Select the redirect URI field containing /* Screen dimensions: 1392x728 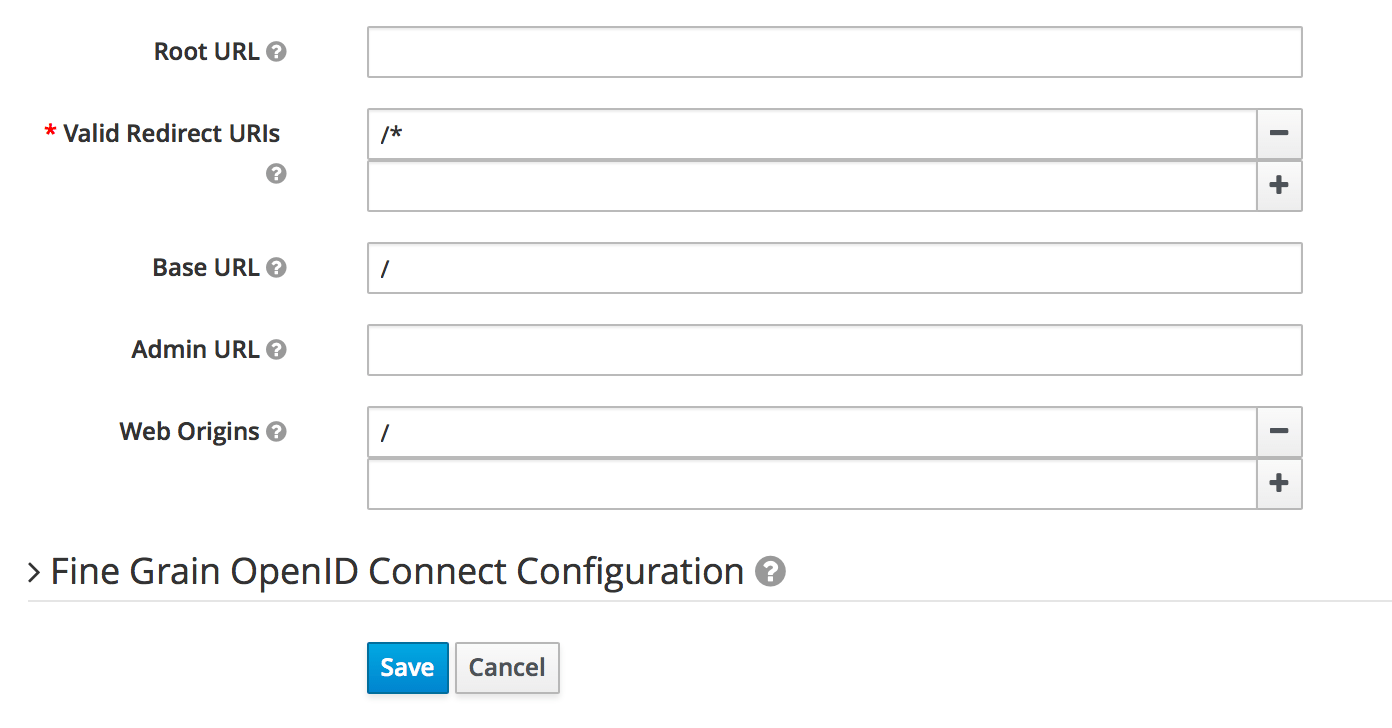click(812, 134)
